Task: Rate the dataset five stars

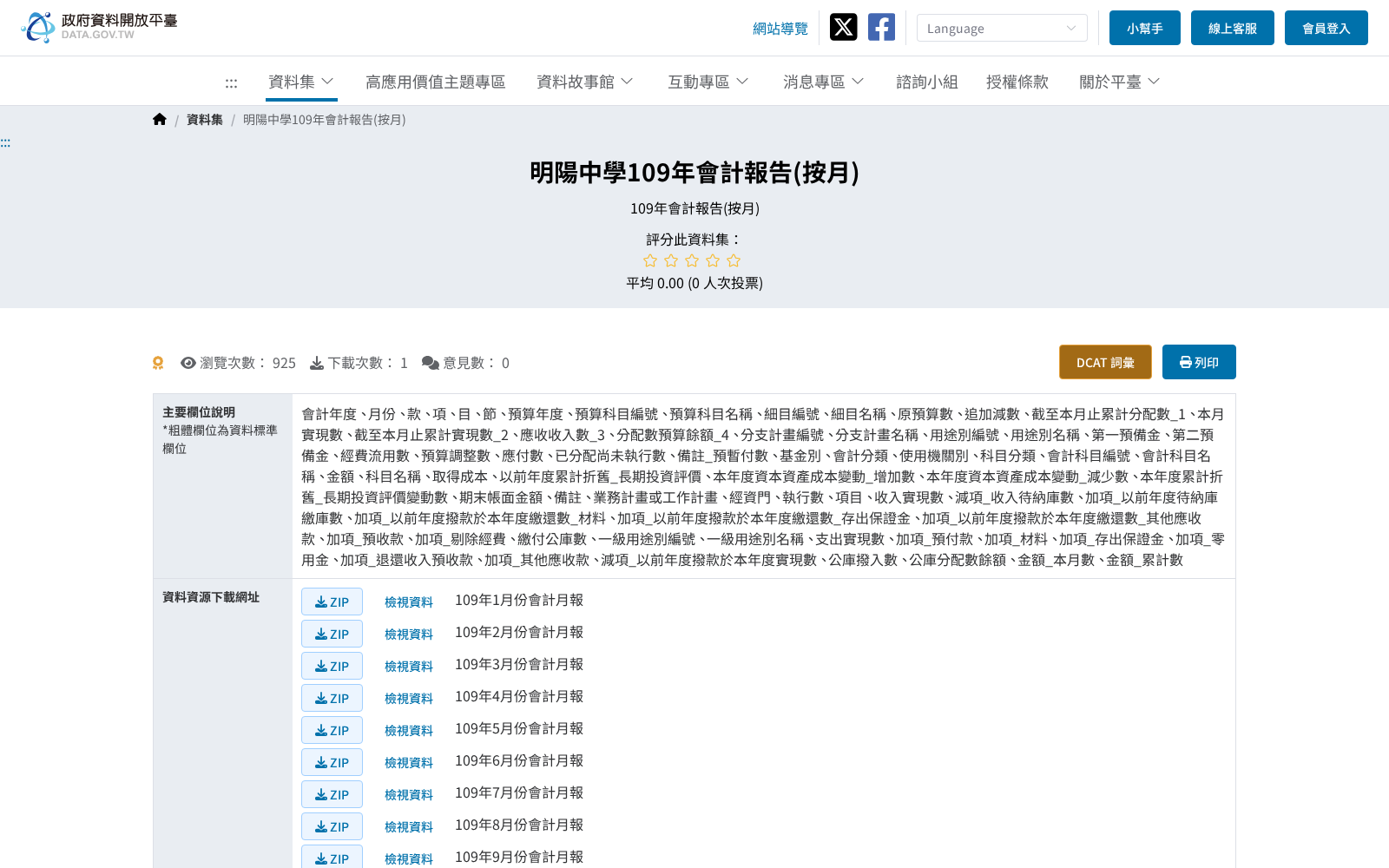Action: click(x=734, y=260)
